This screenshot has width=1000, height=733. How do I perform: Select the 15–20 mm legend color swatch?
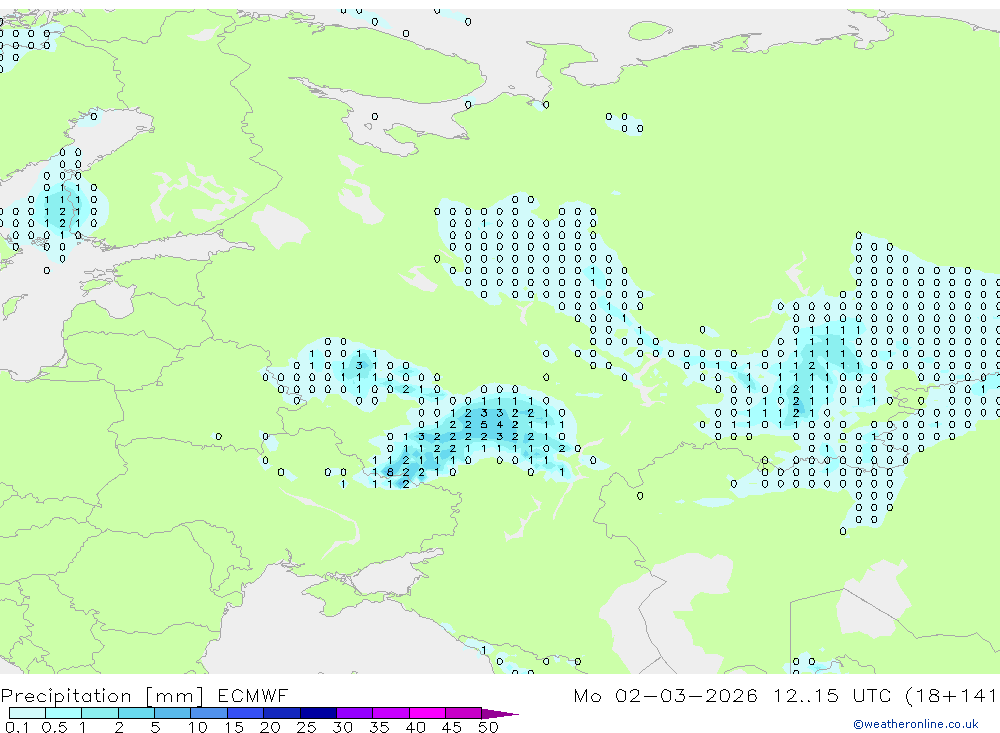245,713
